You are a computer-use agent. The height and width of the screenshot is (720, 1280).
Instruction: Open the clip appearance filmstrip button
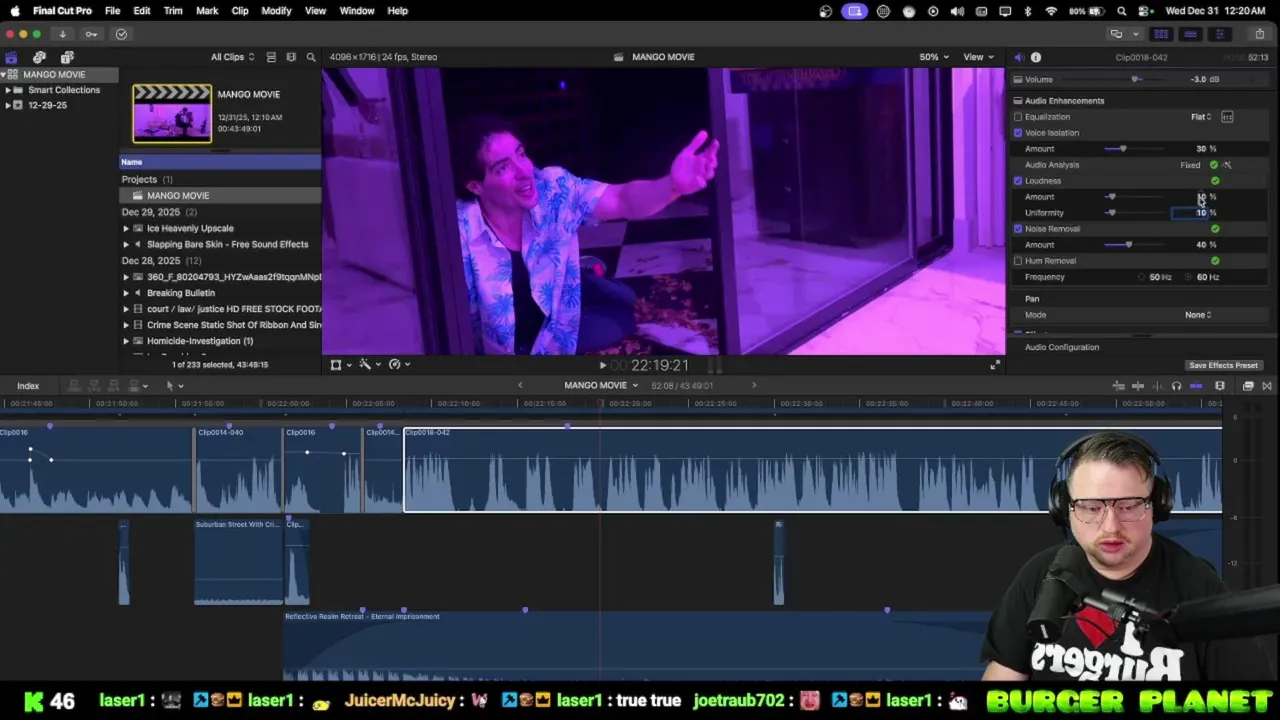coord(1220,386)
